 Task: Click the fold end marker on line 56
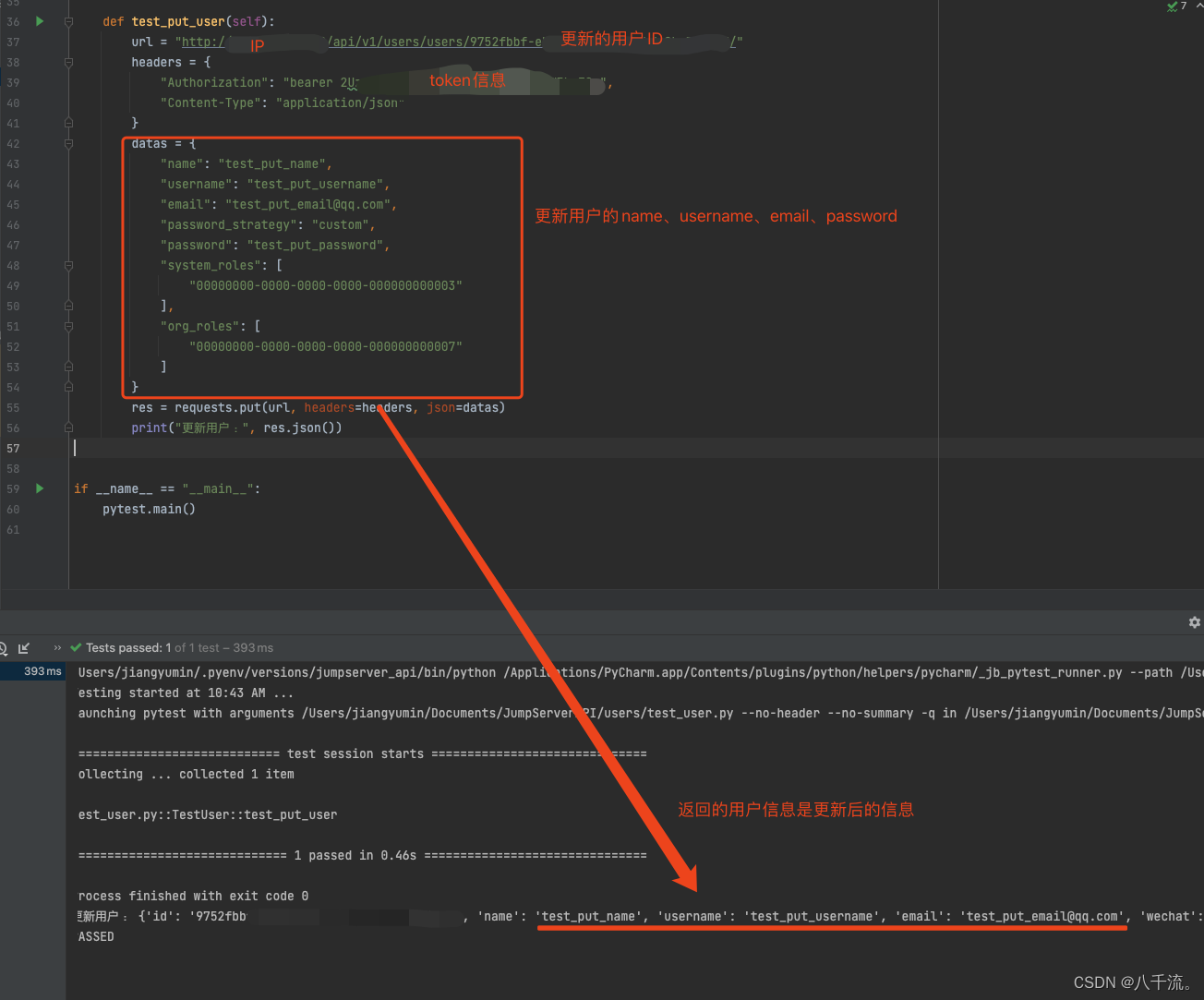click(x=68, y=428)
